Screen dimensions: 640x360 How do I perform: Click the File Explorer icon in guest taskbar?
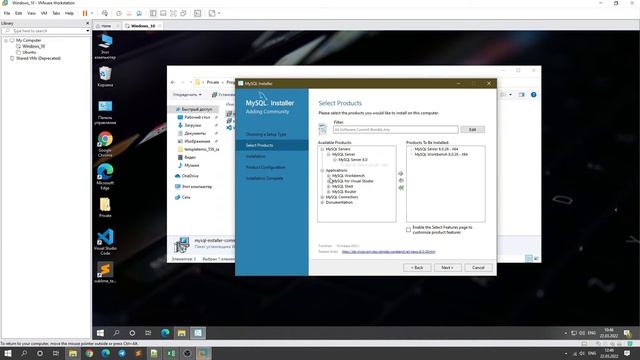(182, 333)
